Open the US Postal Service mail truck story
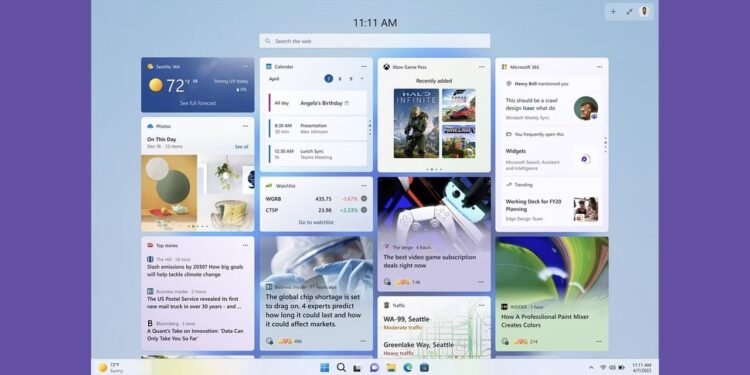This screenshot has width=750, height=375. 193,303
